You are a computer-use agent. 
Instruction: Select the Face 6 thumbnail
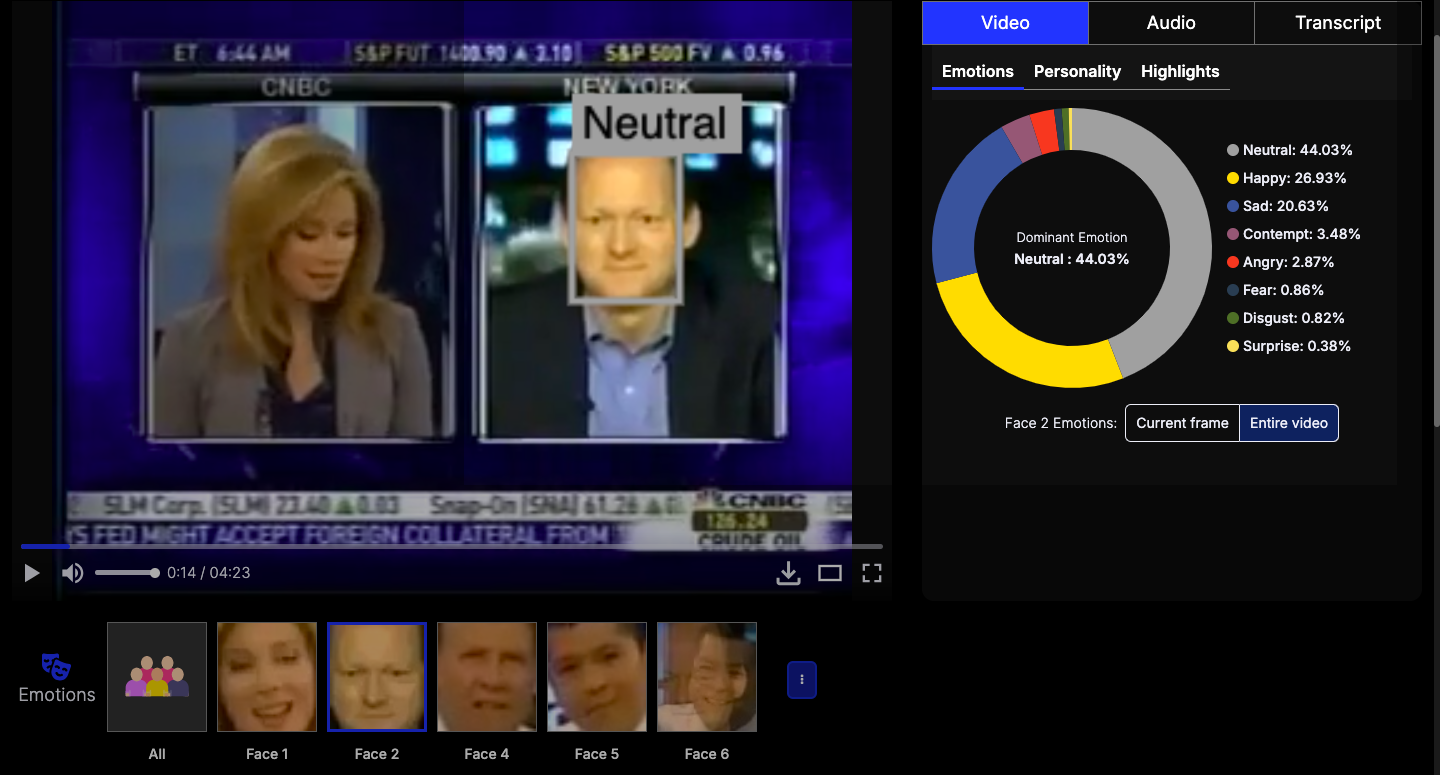click(x=707, y=677)
